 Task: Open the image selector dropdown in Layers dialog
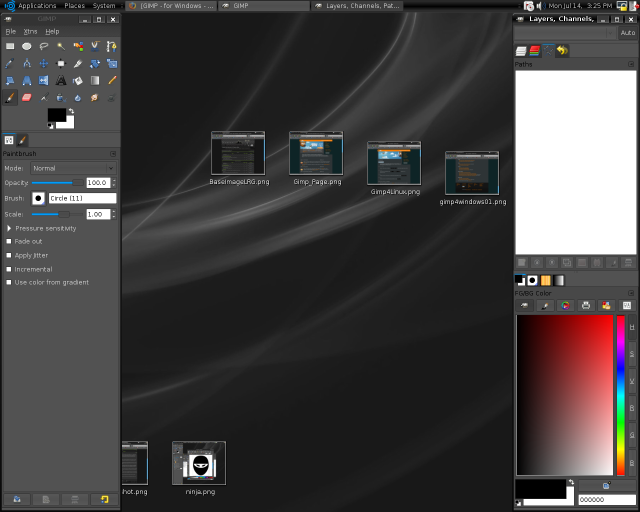pos(560,33)
